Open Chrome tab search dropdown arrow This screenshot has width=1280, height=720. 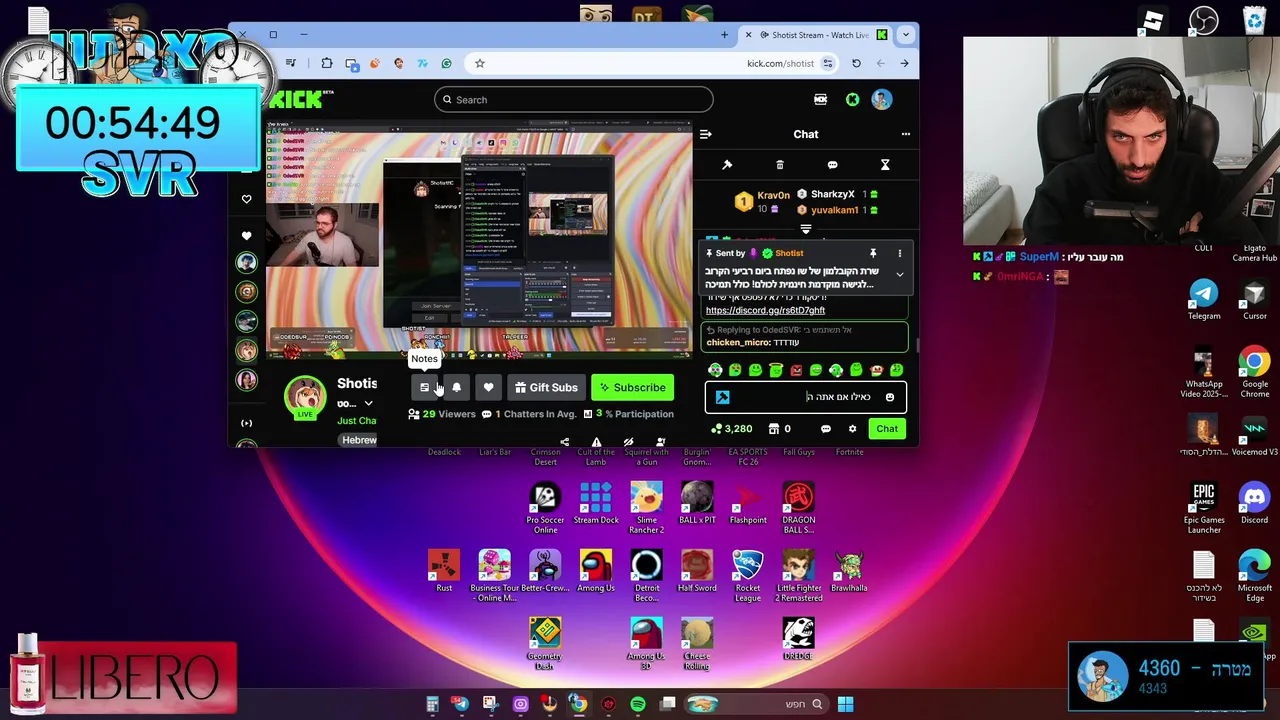pos(906,35)
